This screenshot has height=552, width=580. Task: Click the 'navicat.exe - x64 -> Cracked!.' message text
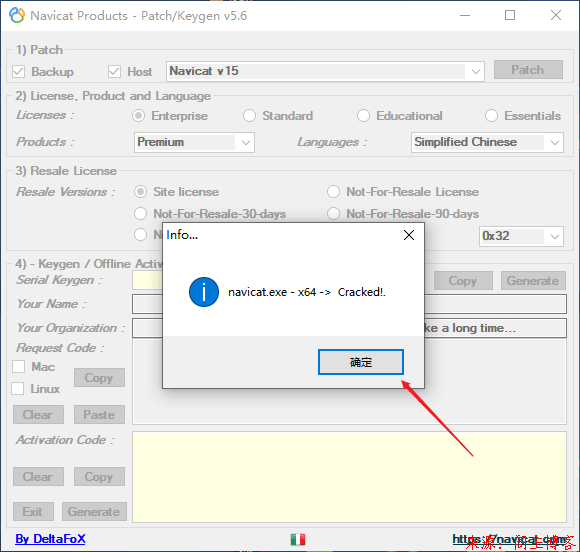tap(307, 292)
